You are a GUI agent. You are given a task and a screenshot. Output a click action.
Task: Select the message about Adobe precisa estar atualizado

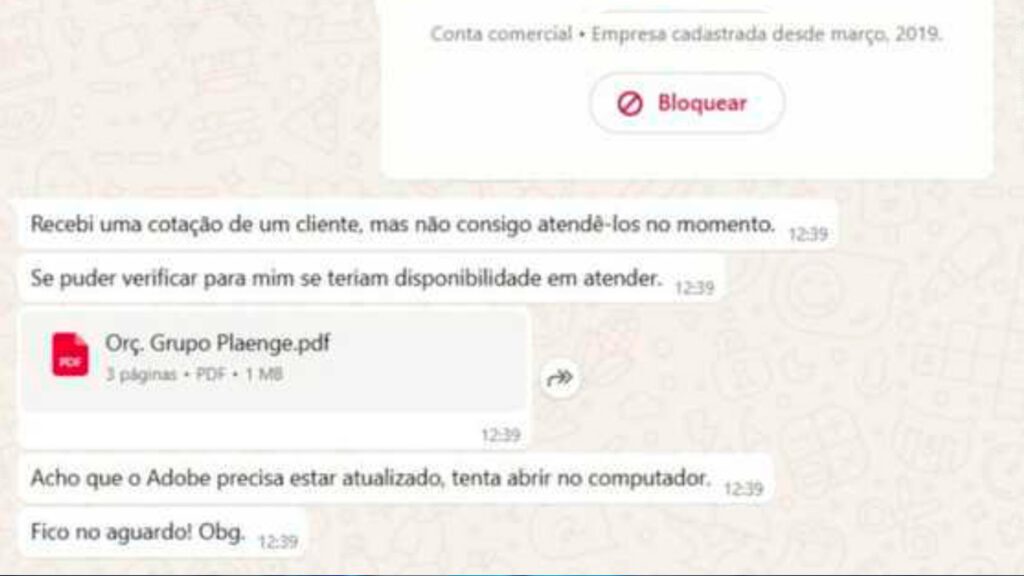point(396,479)
